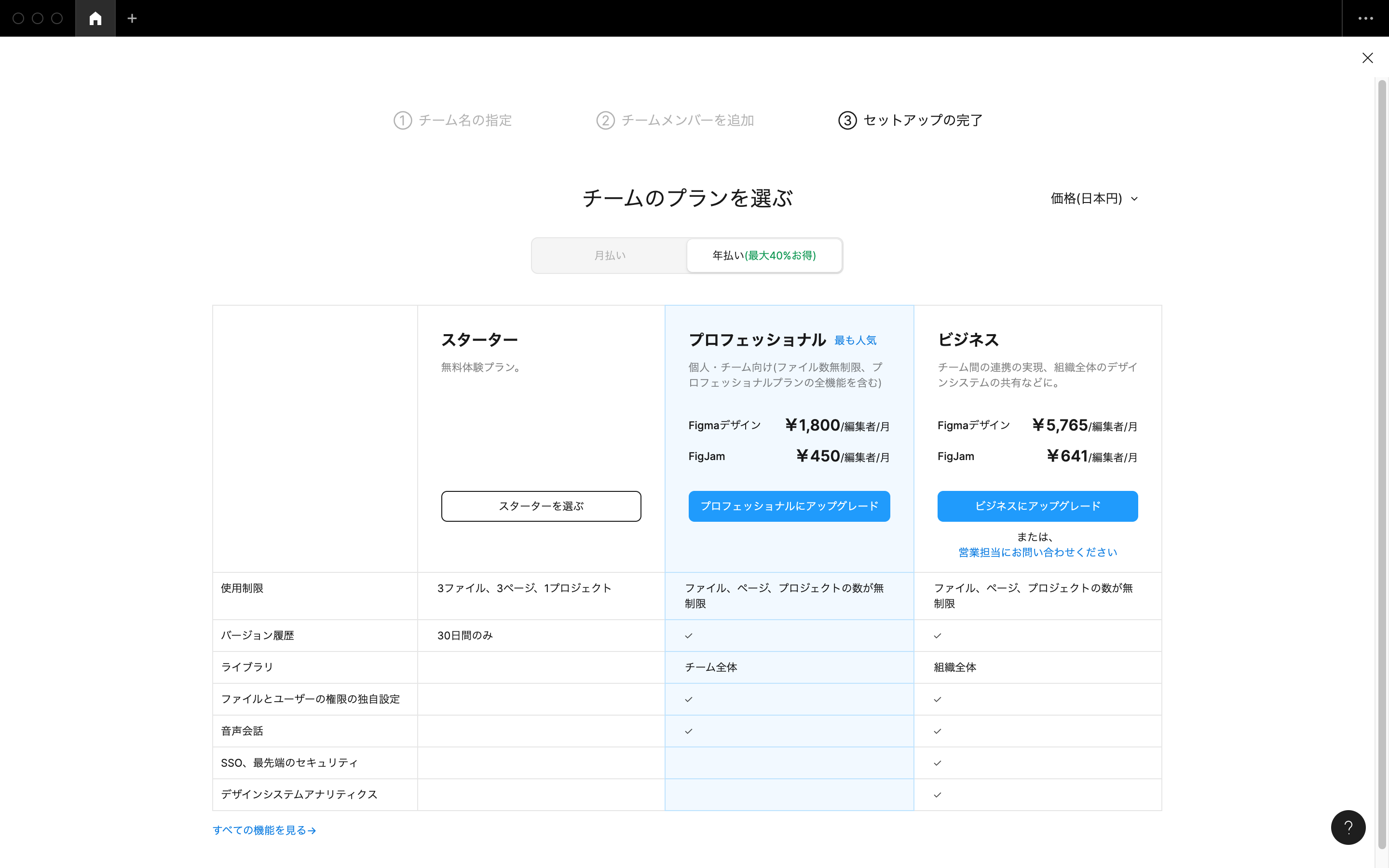1389x868 pixels.
Task: Add a new tab with plus icon
Action: (132, 18)
